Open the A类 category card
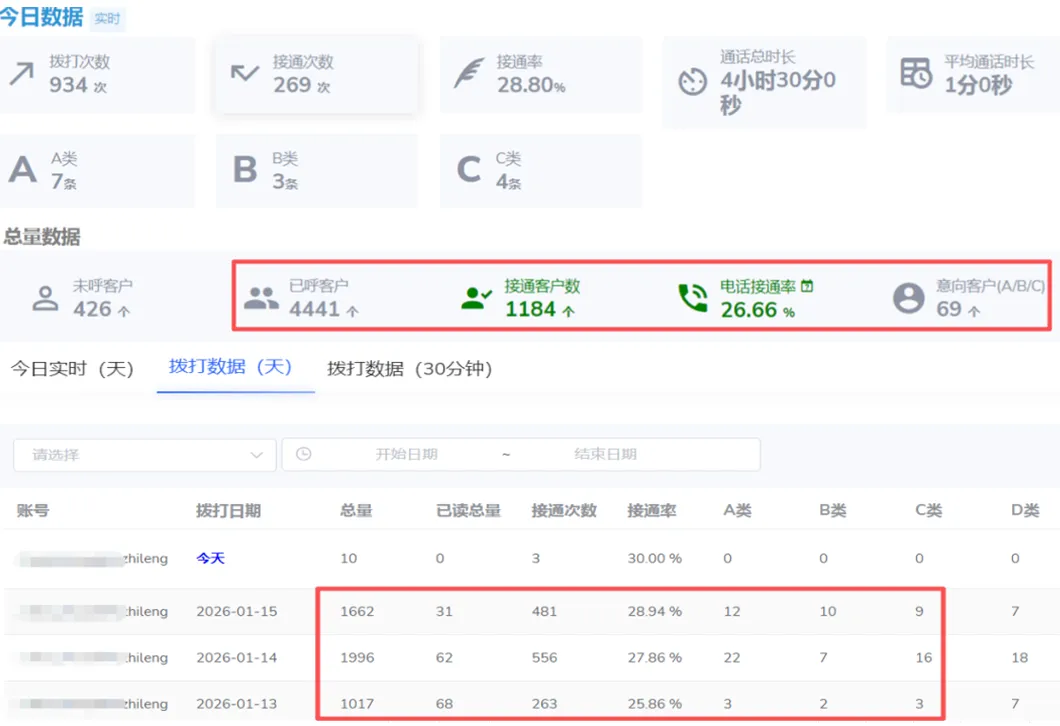 click(97, 171)
